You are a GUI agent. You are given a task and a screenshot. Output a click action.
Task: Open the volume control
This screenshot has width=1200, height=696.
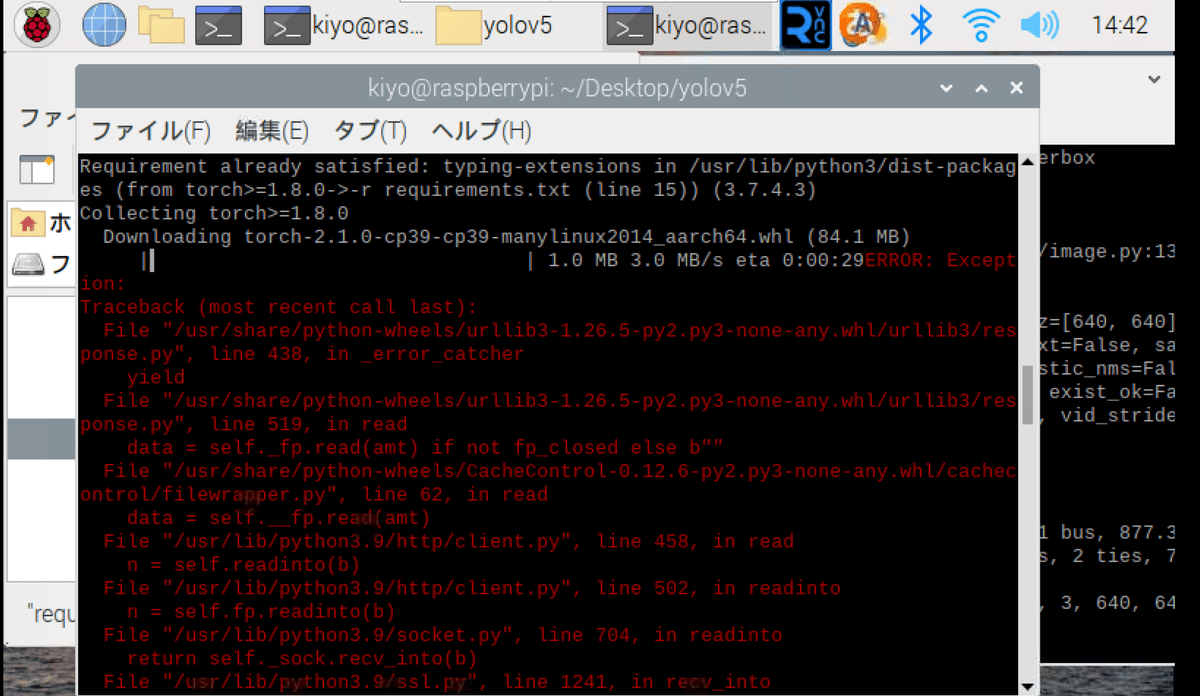[1041, 25]
